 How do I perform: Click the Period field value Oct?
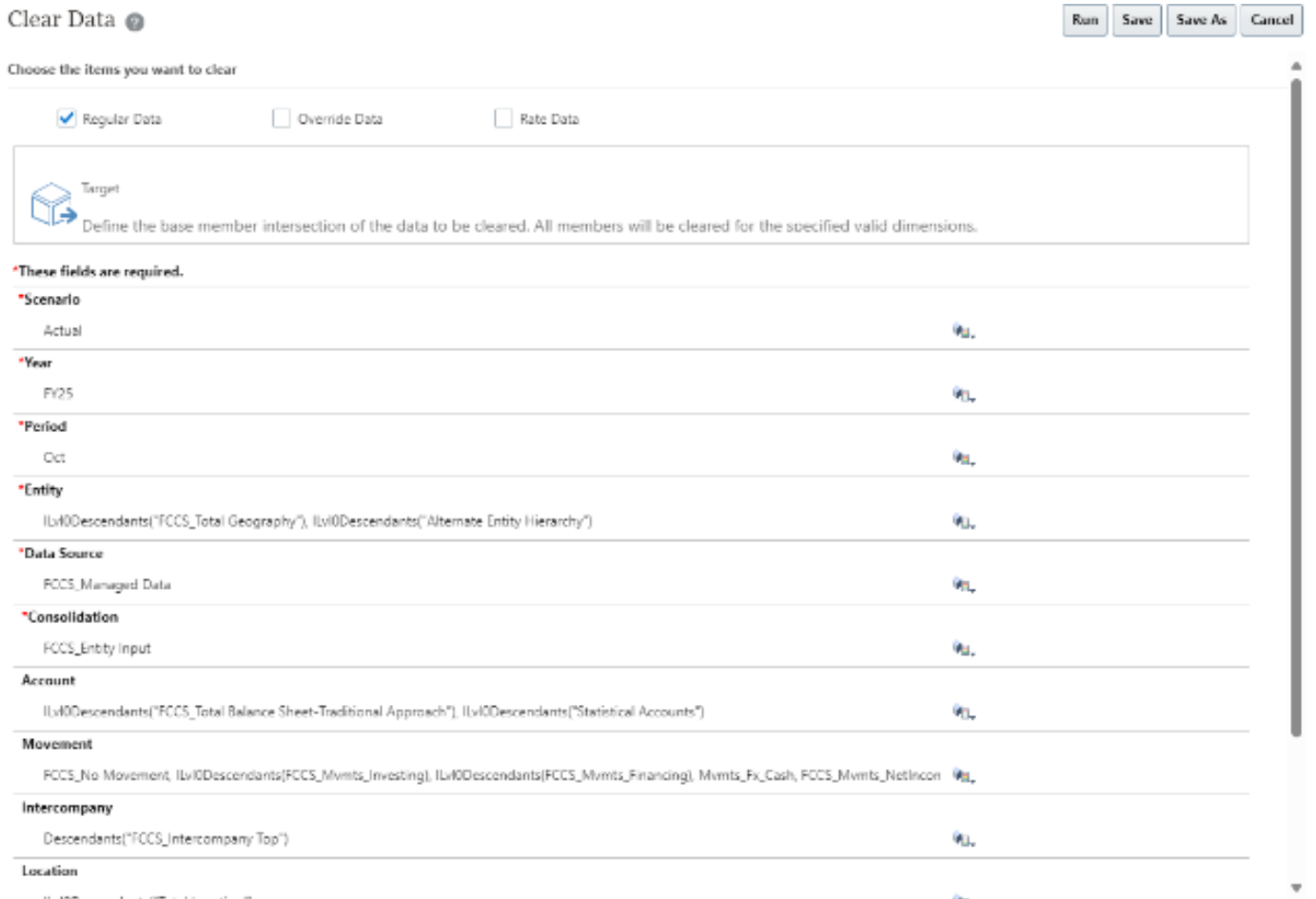(54, 458)
